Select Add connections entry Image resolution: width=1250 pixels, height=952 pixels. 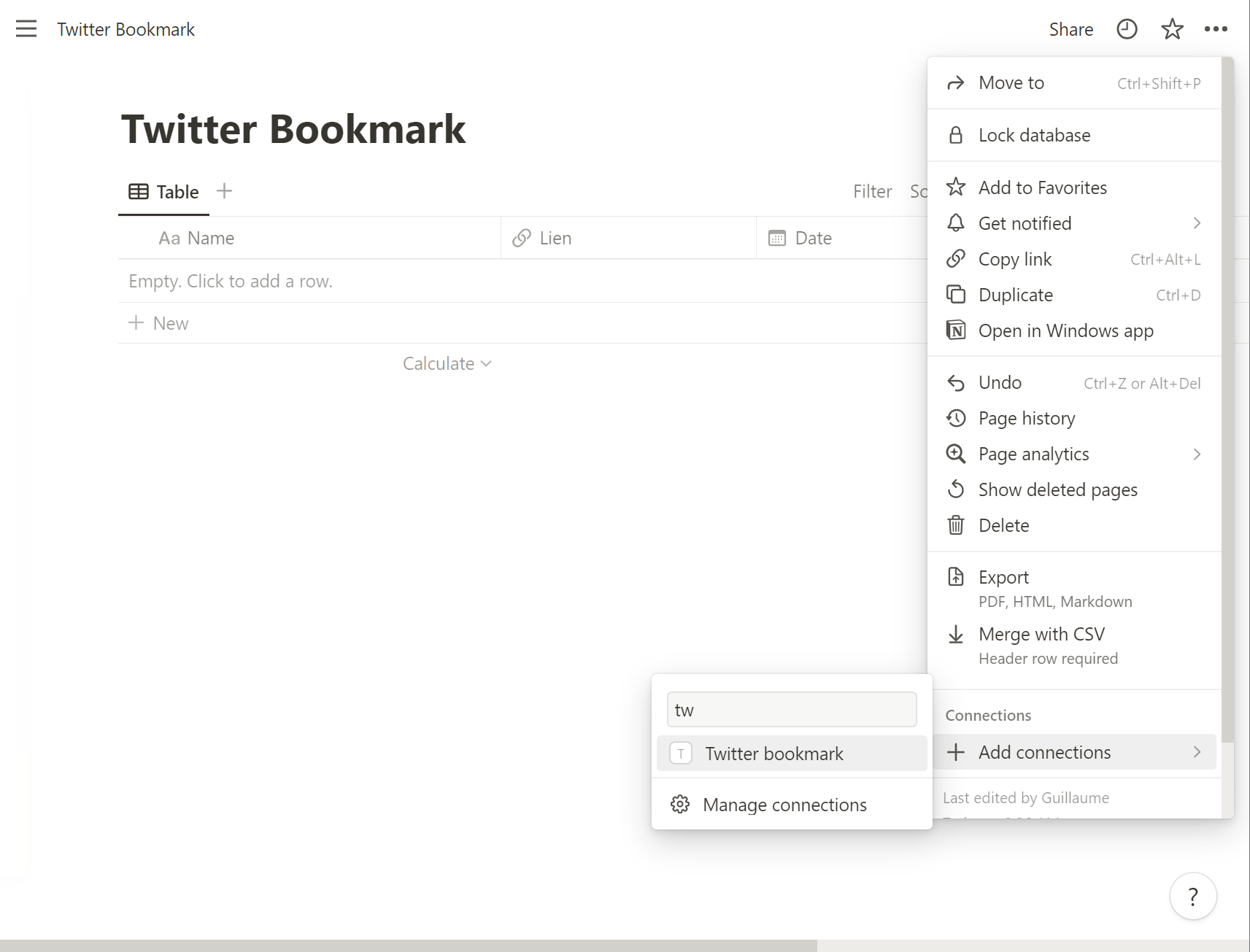[x=1074, y=752]
